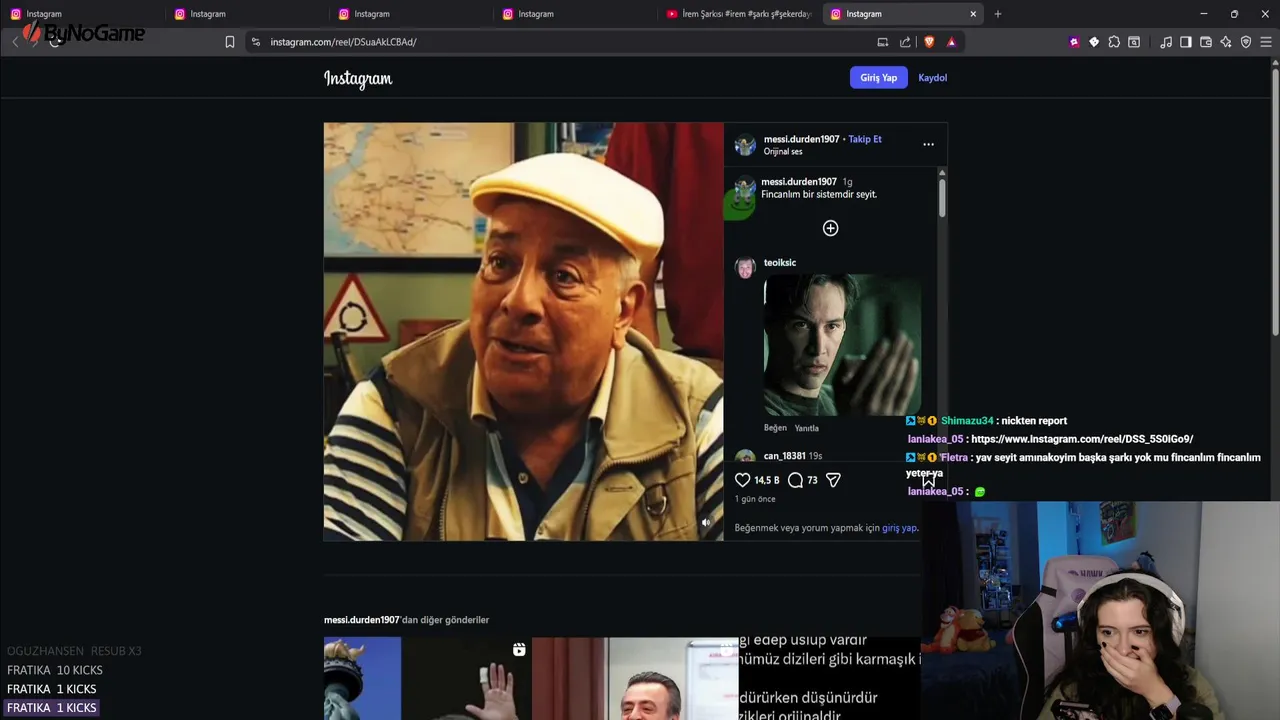This screenshot has height=720, width=1280.
Task: Unmute the reel using the speaker icon
Action: pos(706,523)
